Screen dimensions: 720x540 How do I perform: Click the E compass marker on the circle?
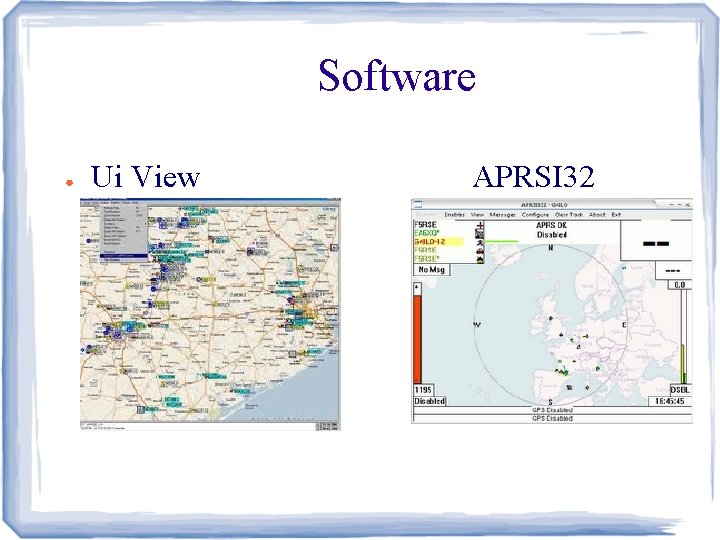click(624, 325)
